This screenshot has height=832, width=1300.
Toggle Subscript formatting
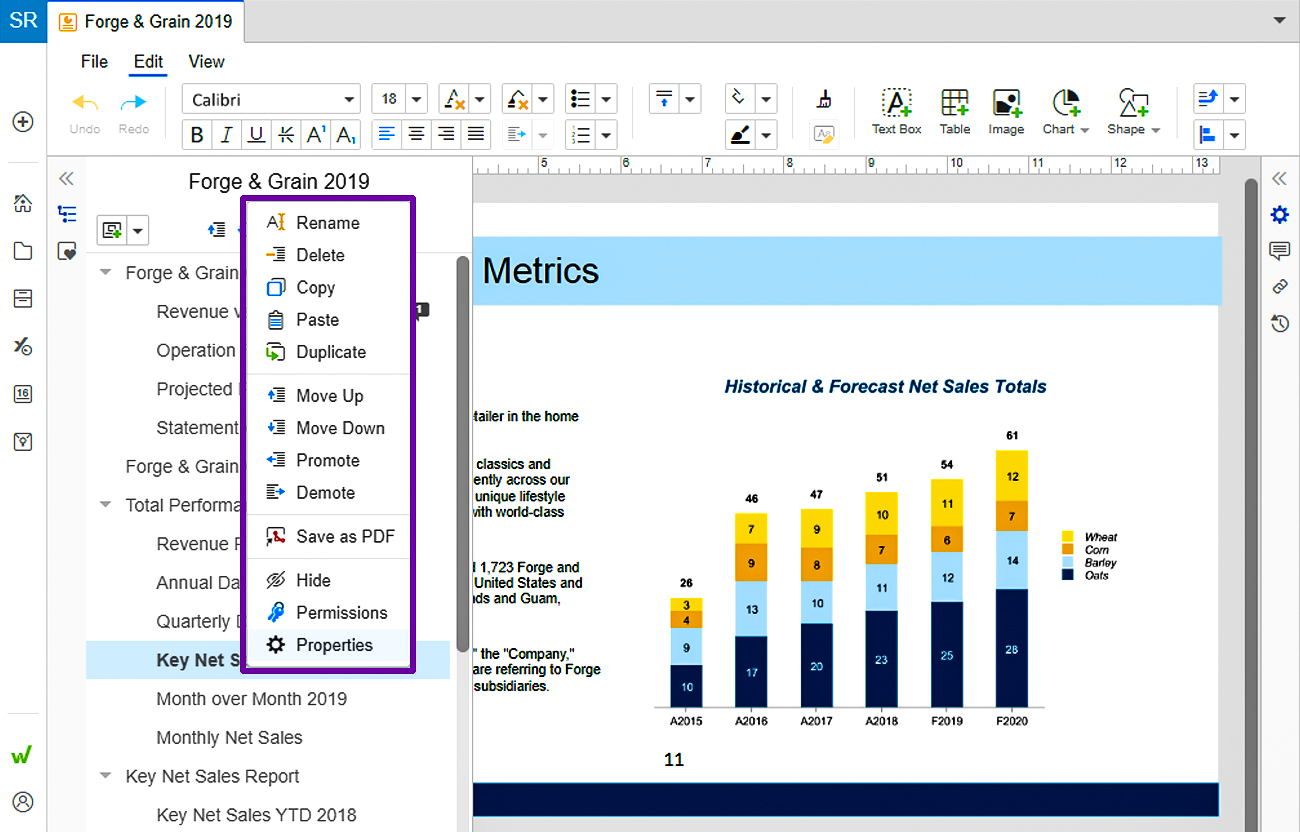tap(346, 135)
